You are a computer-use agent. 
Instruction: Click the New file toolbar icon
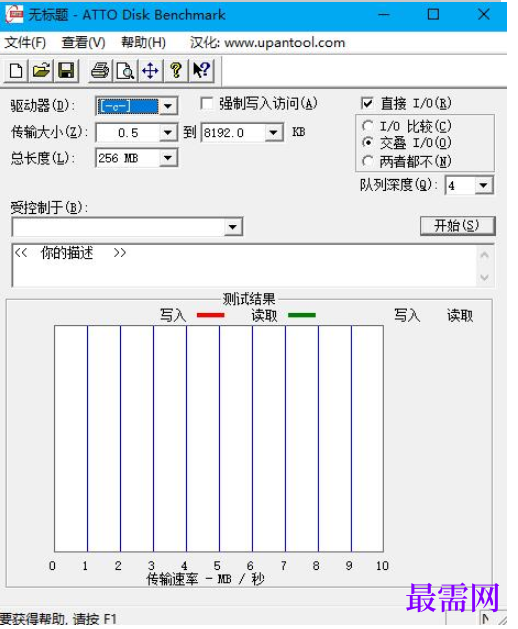pos(16,71)
